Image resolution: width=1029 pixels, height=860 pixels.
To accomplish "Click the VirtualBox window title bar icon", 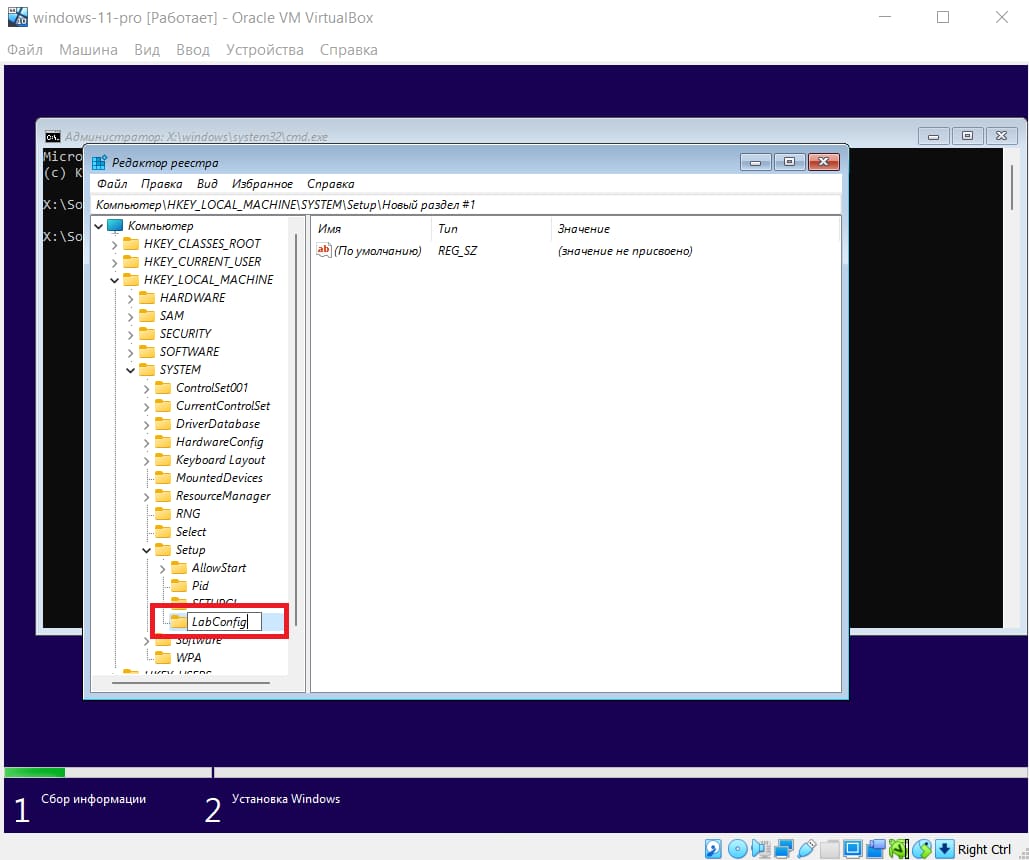I will [18, 17].
